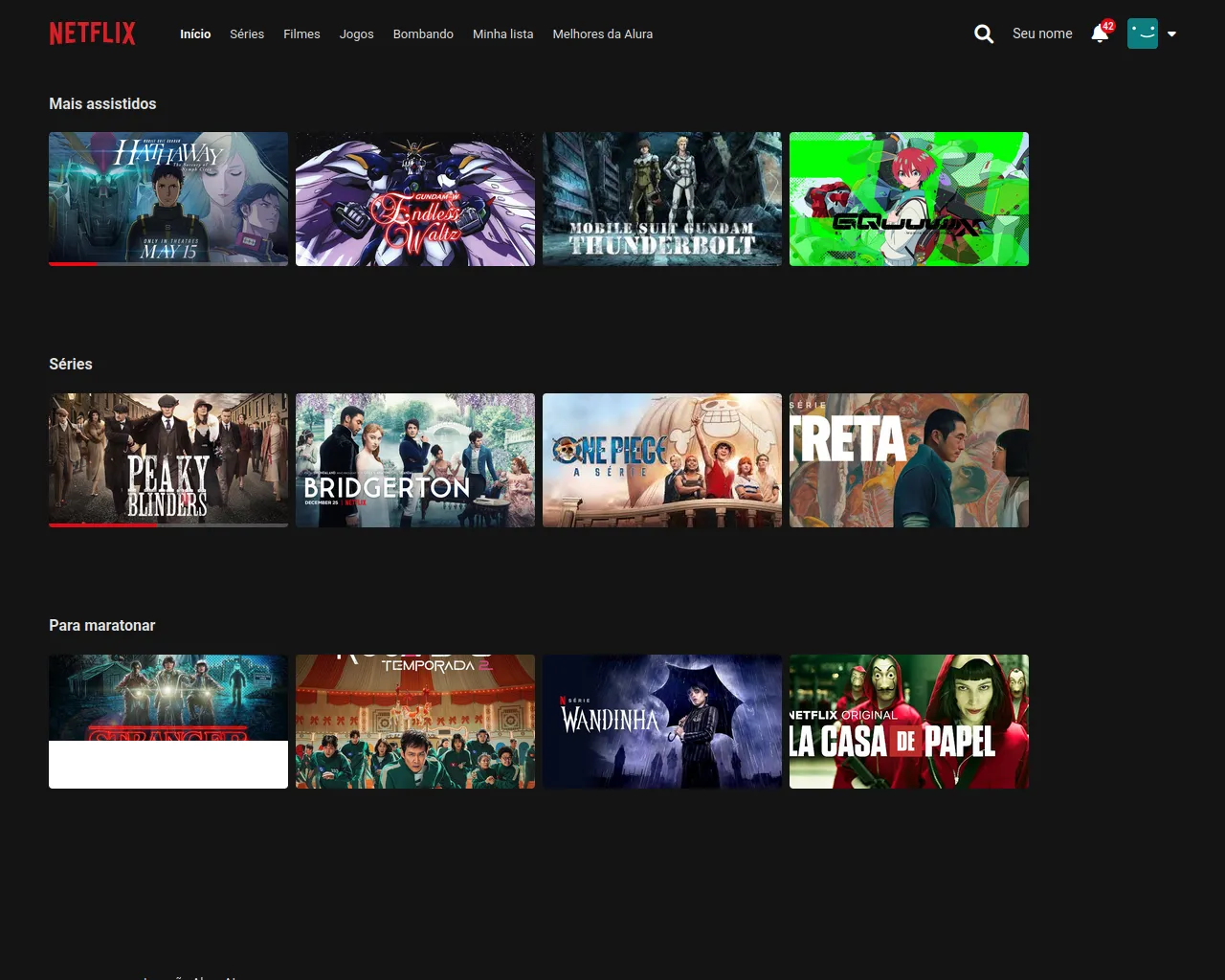Viewport: 1225px width, 980px height.
Task: Open the Filmes menu item
Action: pyautogui.click(x=301, y=33)
